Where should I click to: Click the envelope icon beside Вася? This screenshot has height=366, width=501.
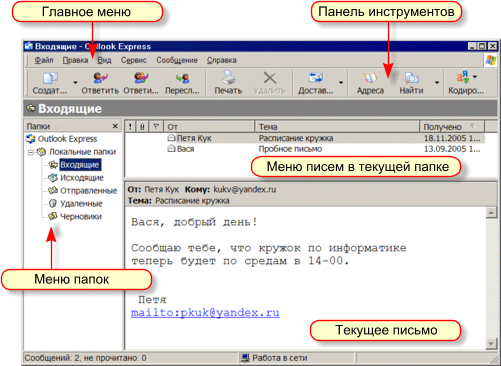click(x=171, y=148)
